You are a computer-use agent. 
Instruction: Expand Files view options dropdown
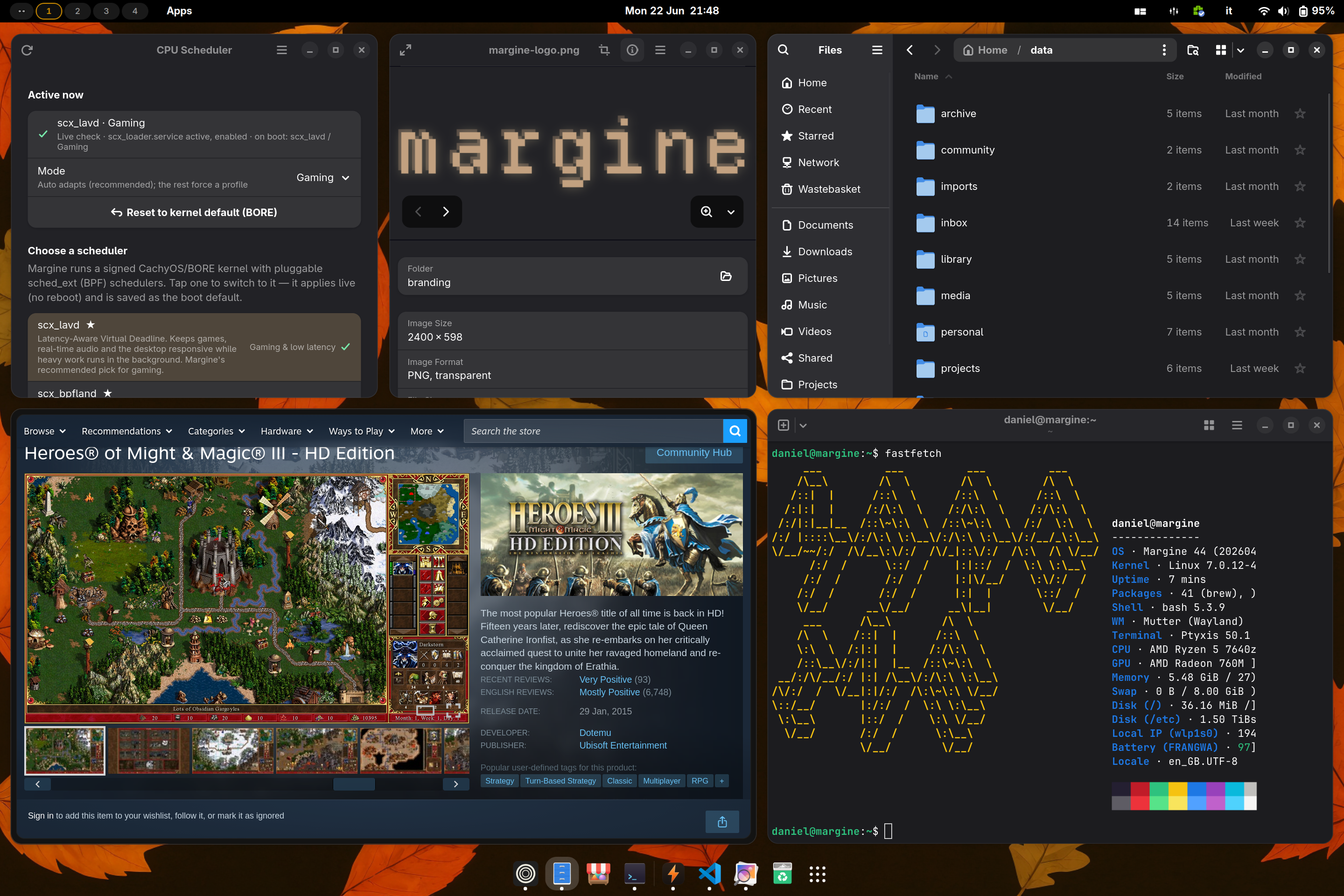coord(1240,50)
